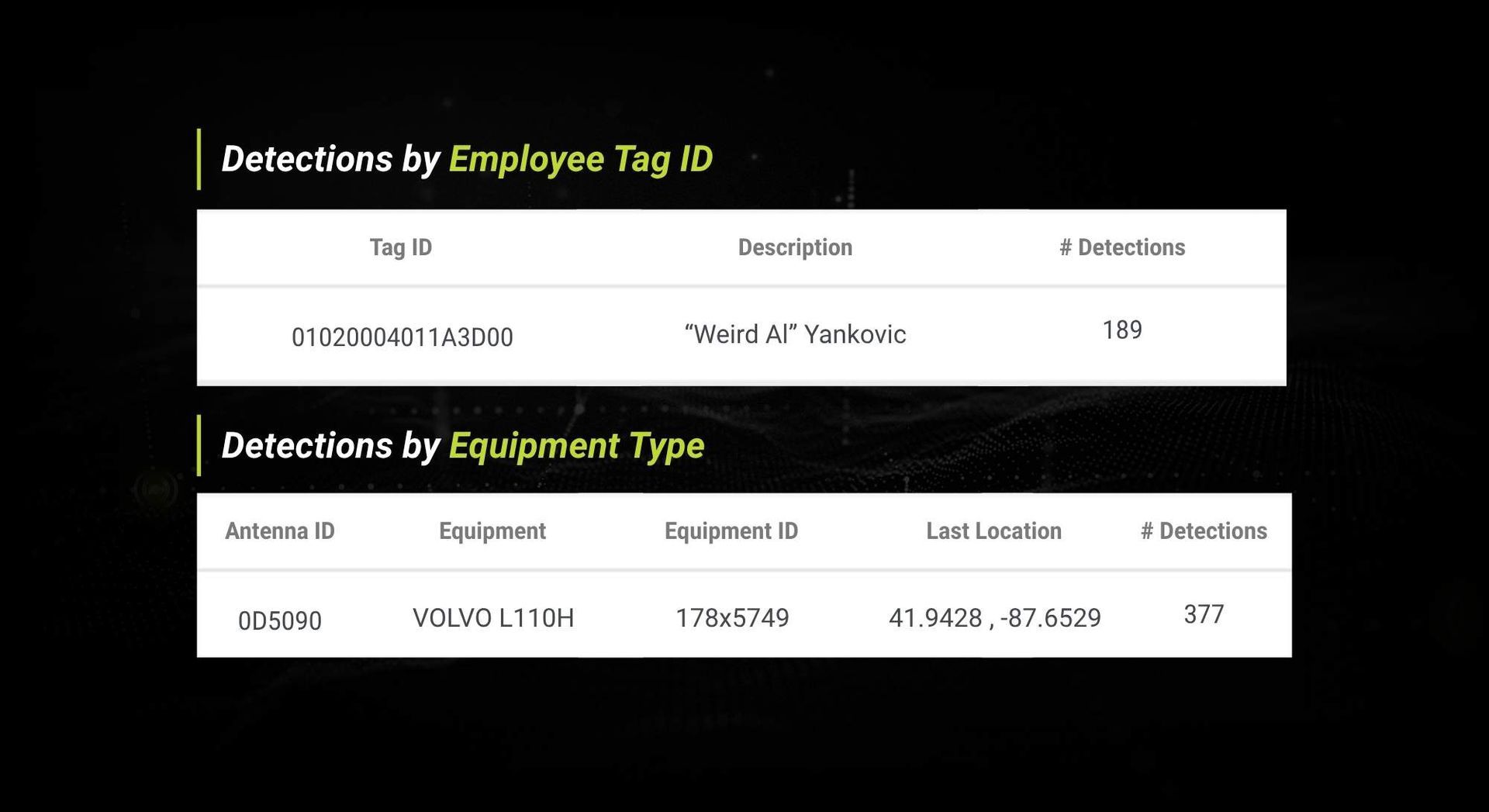
Task: Click the # Detections header in employee table
Action: [x=1122, y=247]
